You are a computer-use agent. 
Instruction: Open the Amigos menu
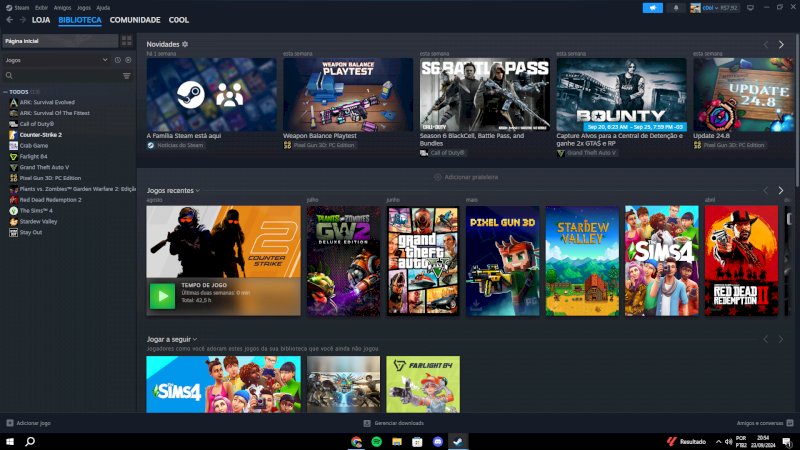62,8
